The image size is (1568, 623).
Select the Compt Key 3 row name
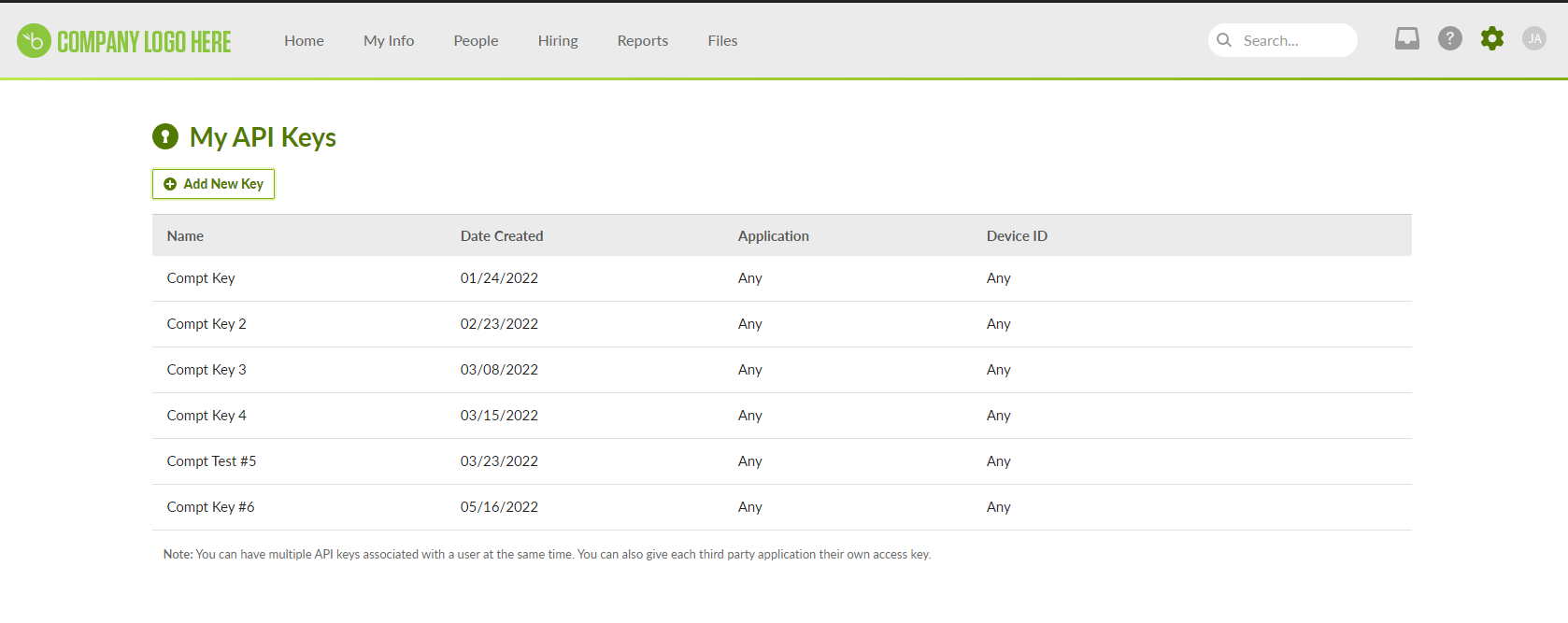coord(207,370)
